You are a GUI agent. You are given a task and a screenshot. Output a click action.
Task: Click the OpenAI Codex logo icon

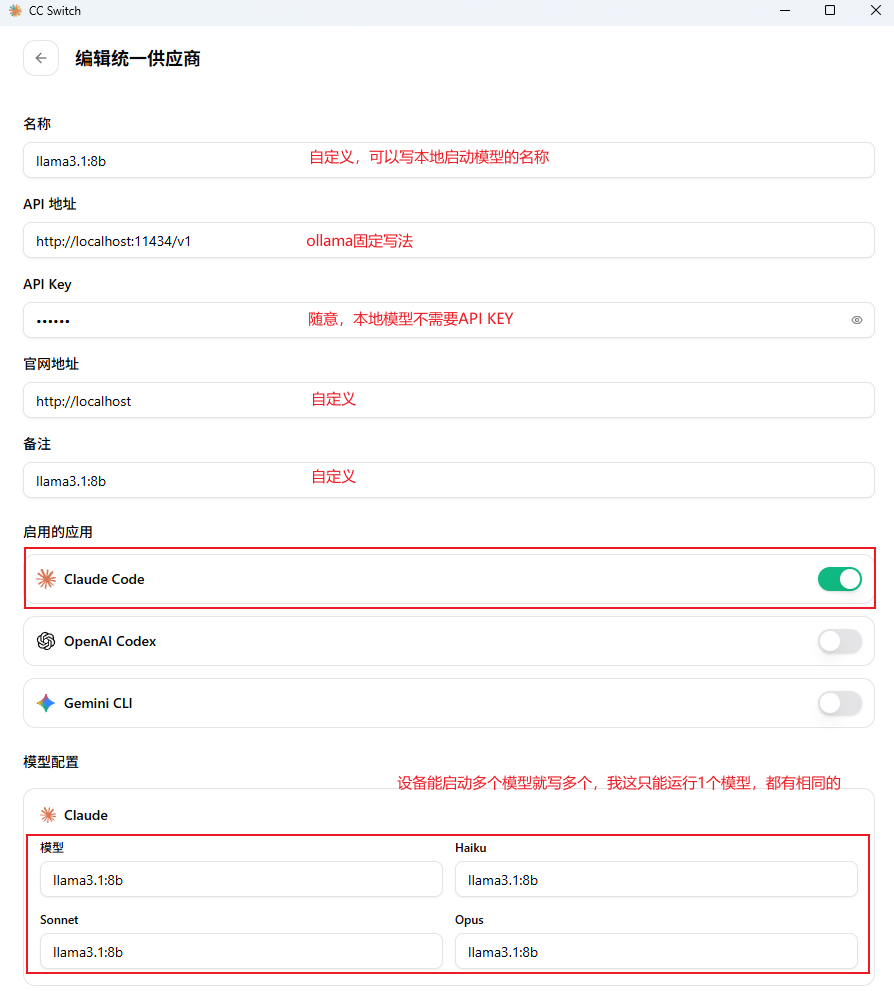coord(46,641)
